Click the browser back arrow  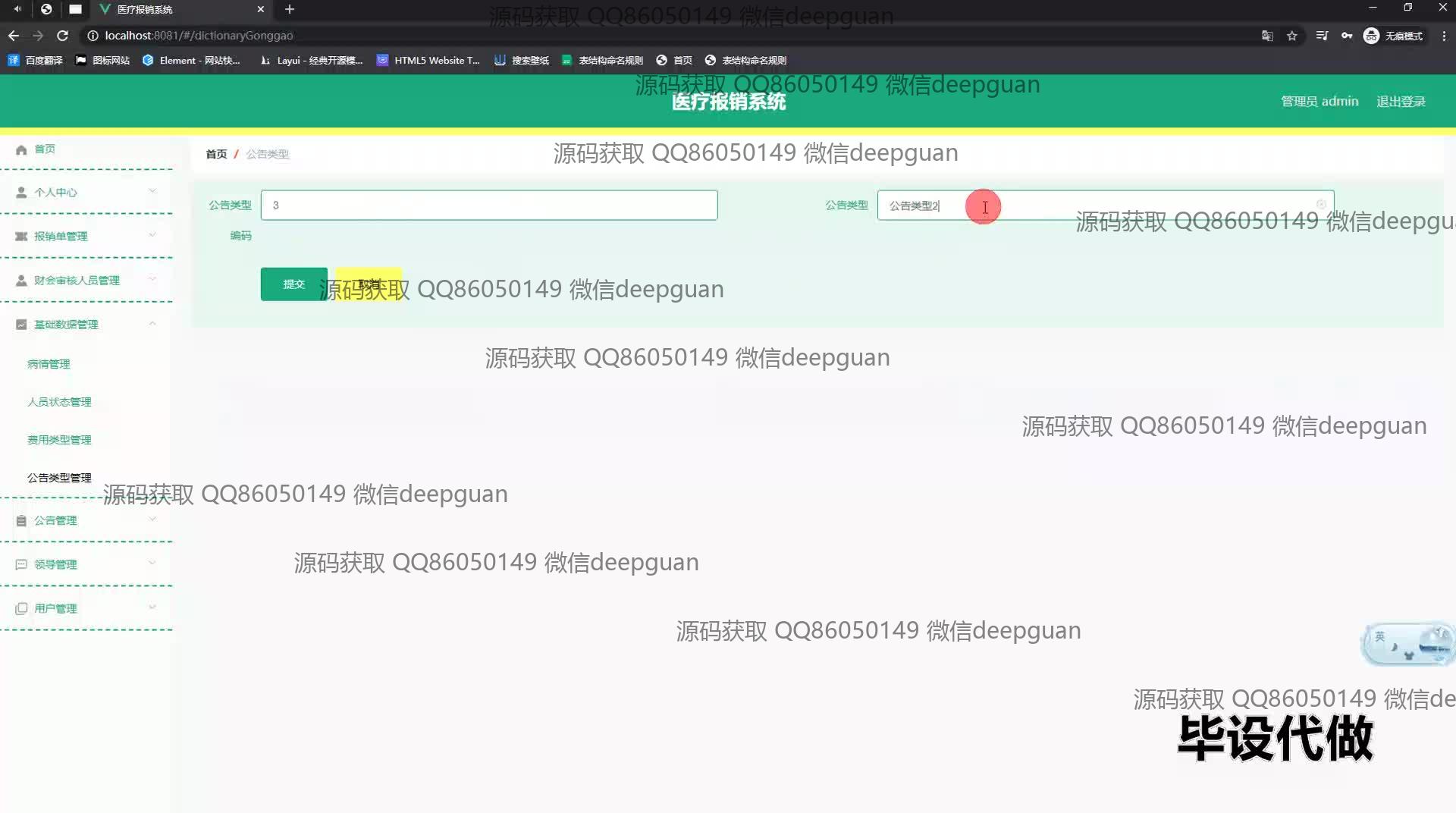(14, 36)
